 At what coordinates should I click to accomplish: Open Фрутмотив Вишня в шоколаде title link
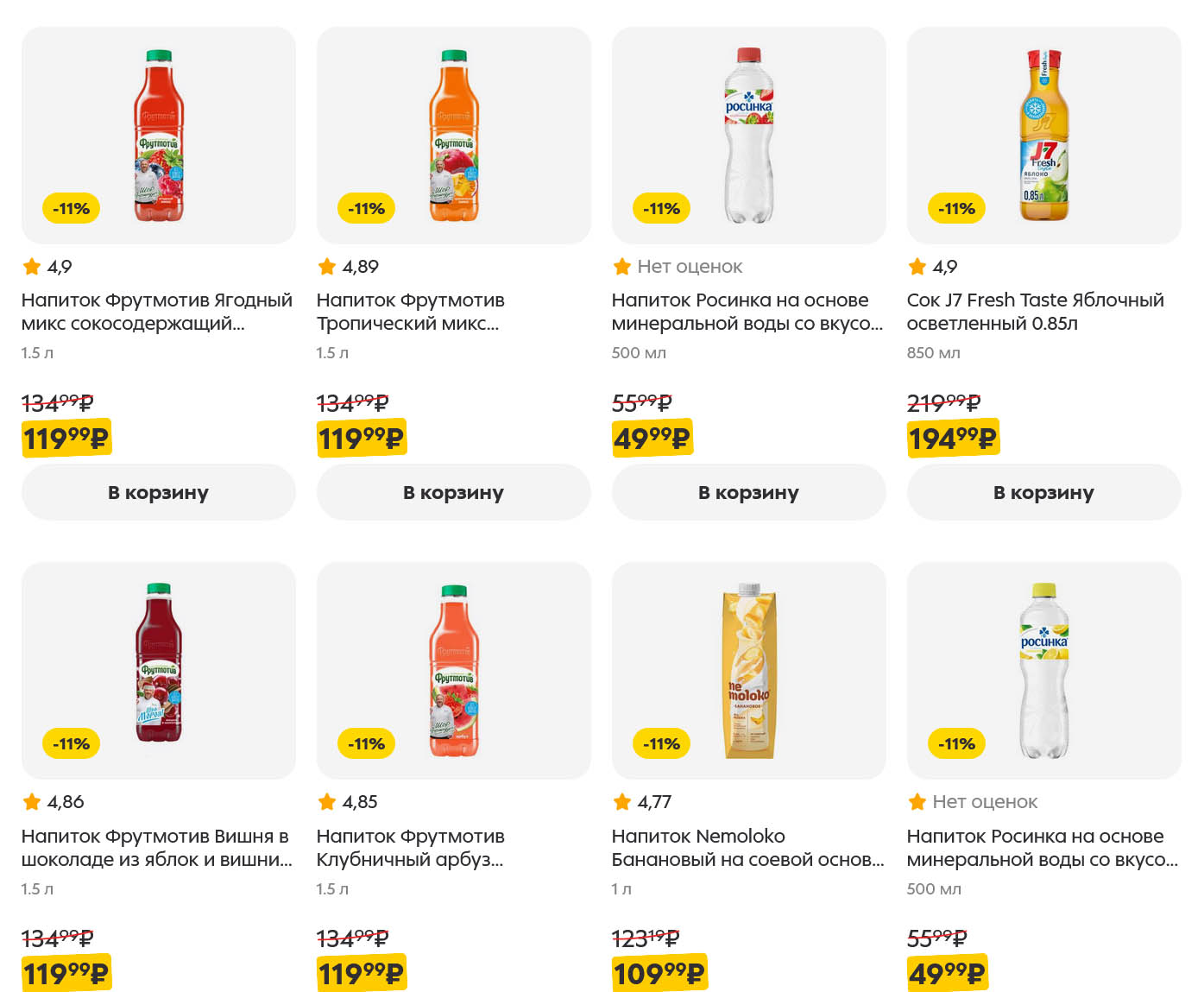click(156, 848)
